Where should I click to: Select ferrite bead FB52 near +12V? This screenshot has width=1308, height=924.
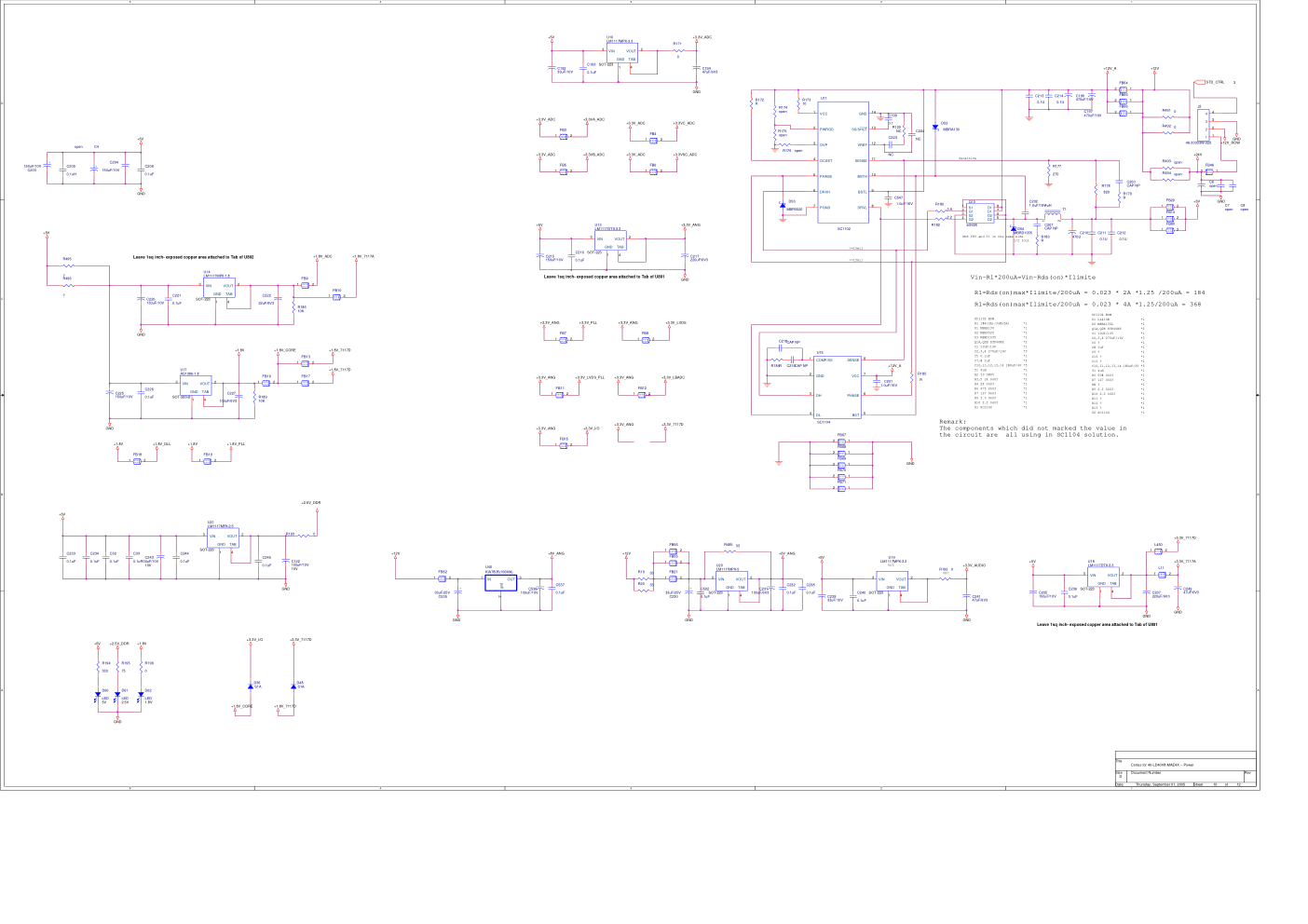(442, 578)
